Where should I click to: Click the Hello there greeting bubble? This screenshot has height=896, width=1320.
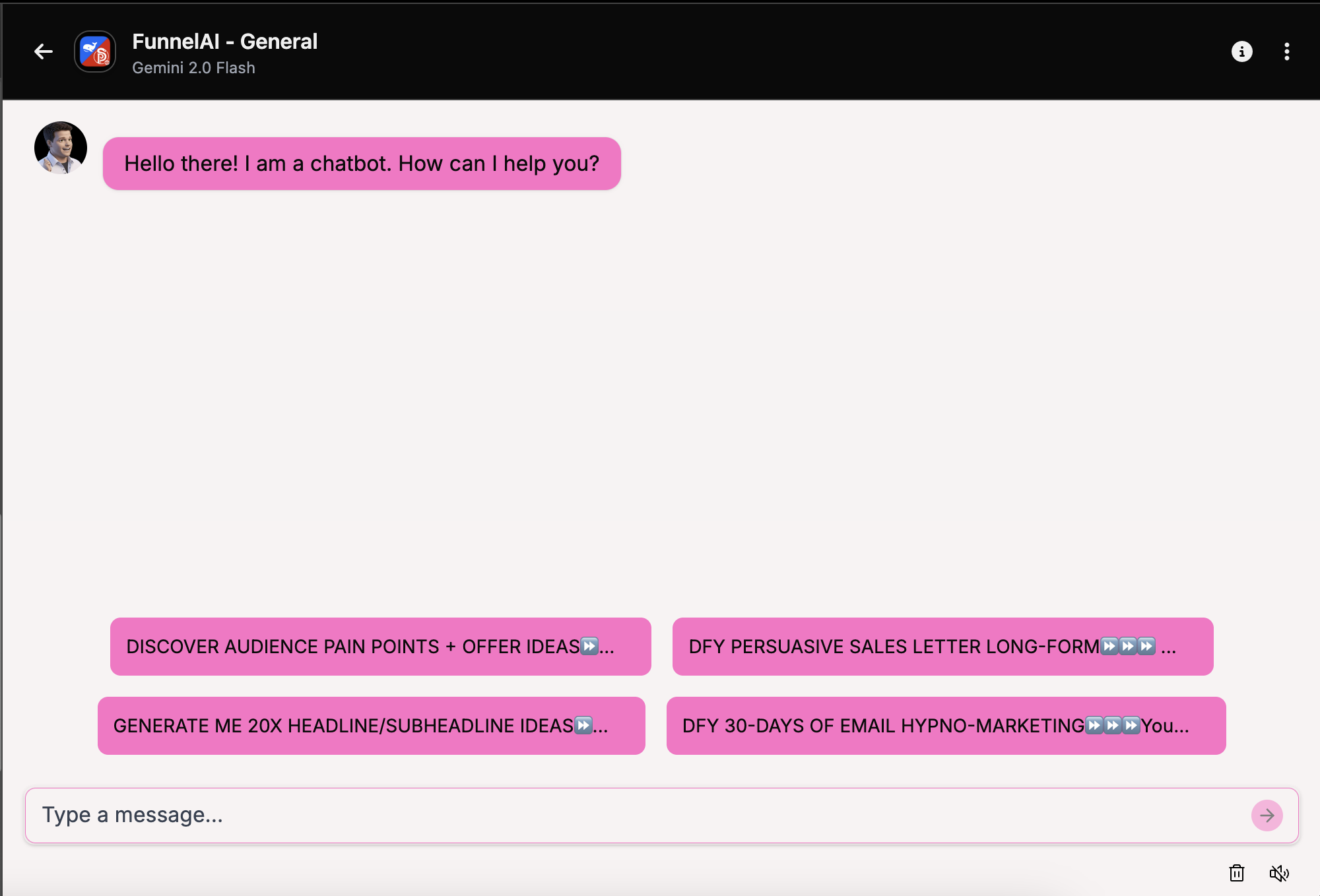pos(362,164)
